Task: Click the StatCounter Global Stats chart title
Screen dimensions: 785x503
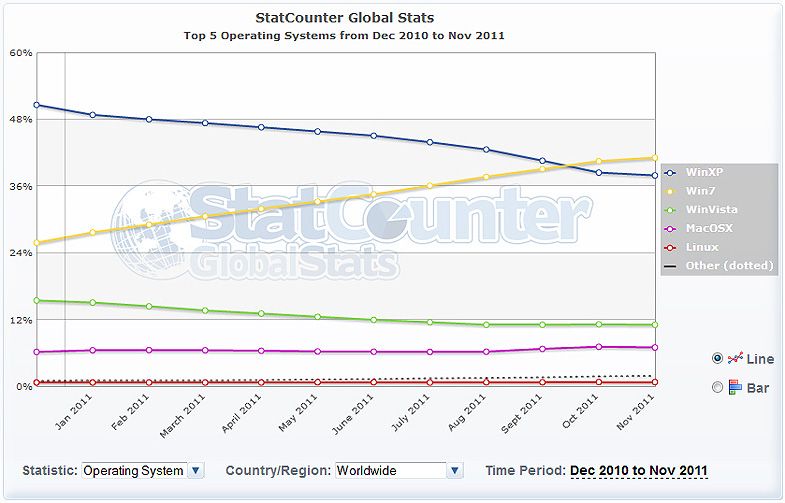Action: click(x=345, y=17)
